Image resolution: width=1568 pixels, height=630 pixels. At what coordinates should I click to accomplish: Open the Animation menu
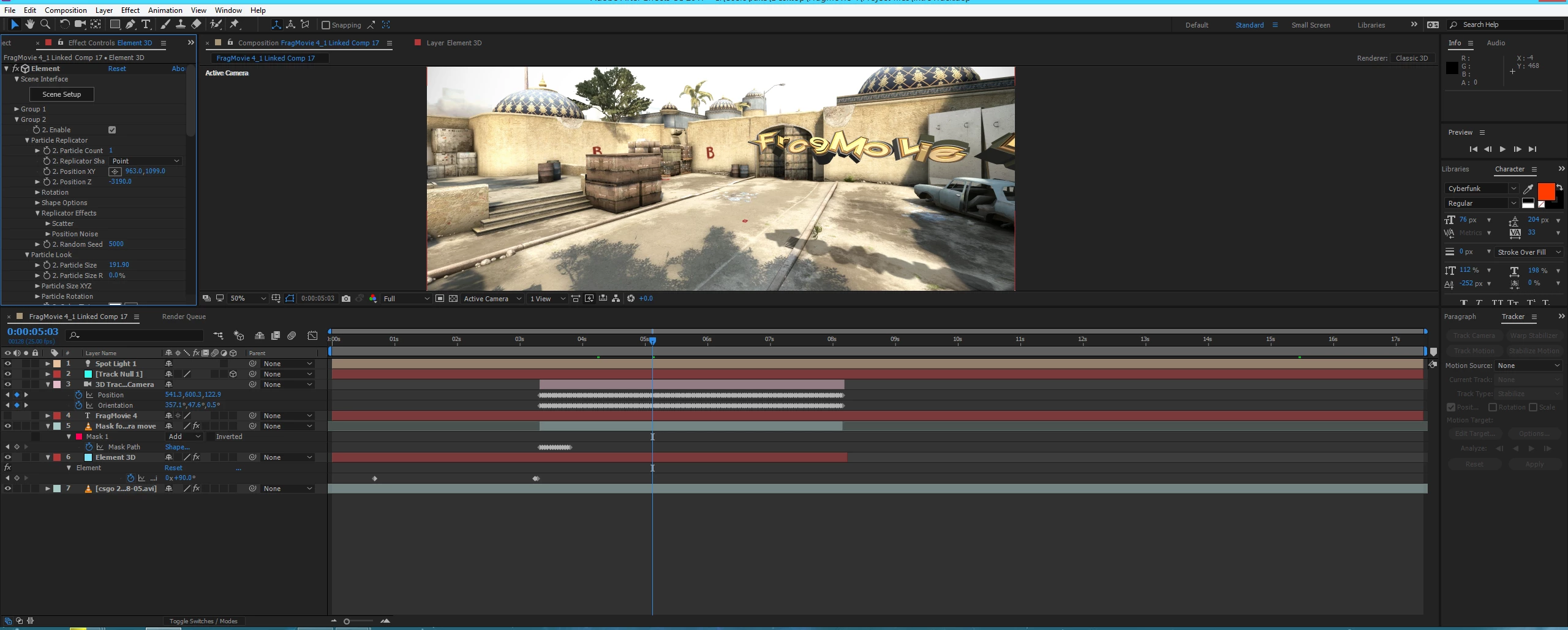pyautogui.click(x=165, y=10)
